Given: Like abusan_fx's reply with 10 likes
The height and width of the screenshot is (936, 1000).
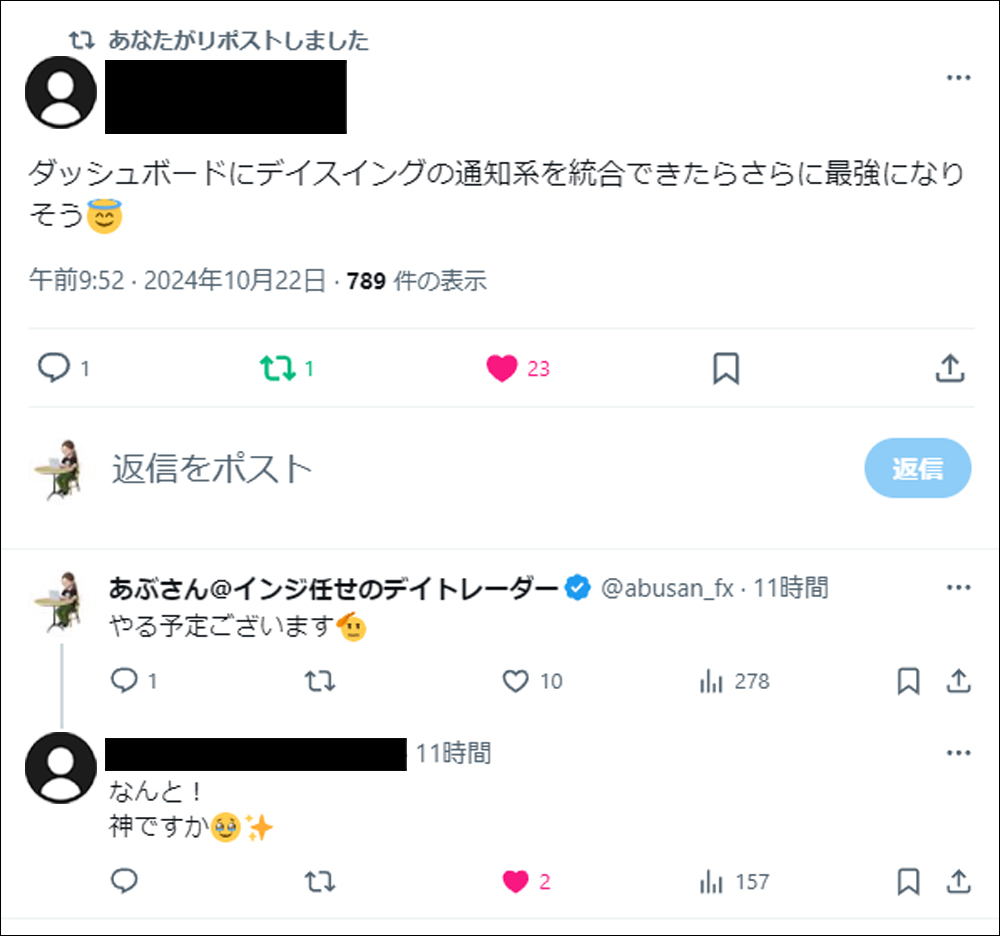Looking at the screenshot, I should 515,682.
